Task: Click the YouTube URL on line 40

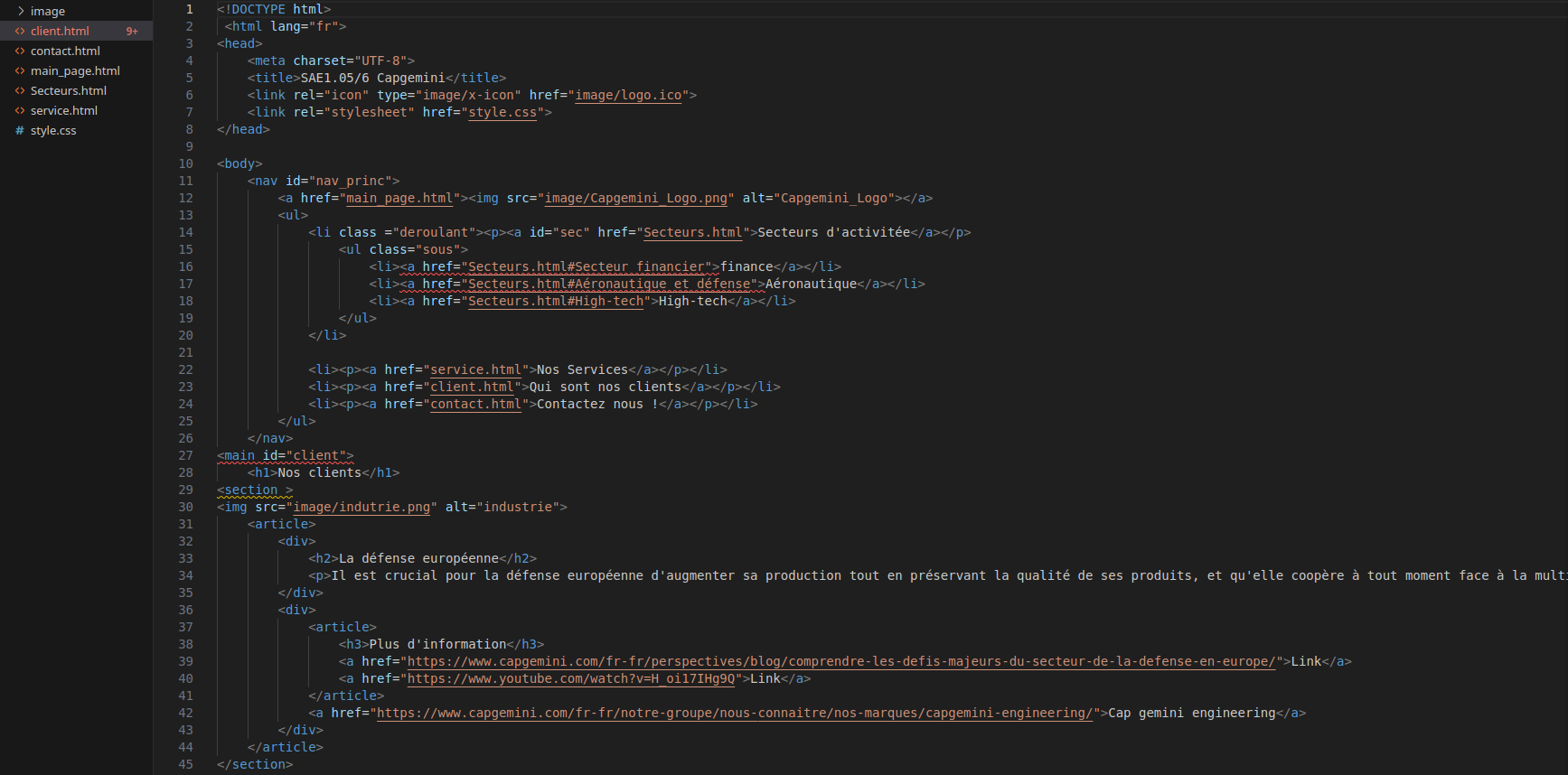Action: point(571,678)
